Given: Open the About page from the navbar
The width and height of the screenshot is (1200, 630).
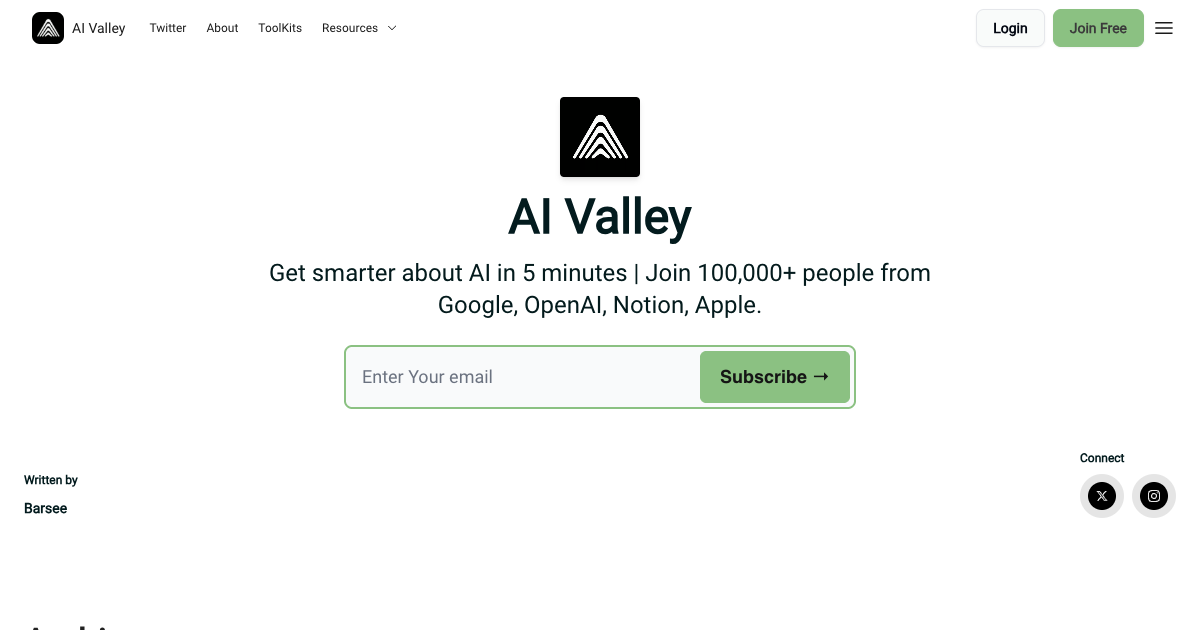Looking at the screenshot, I should pyautogui.click(x=222, y=28).
